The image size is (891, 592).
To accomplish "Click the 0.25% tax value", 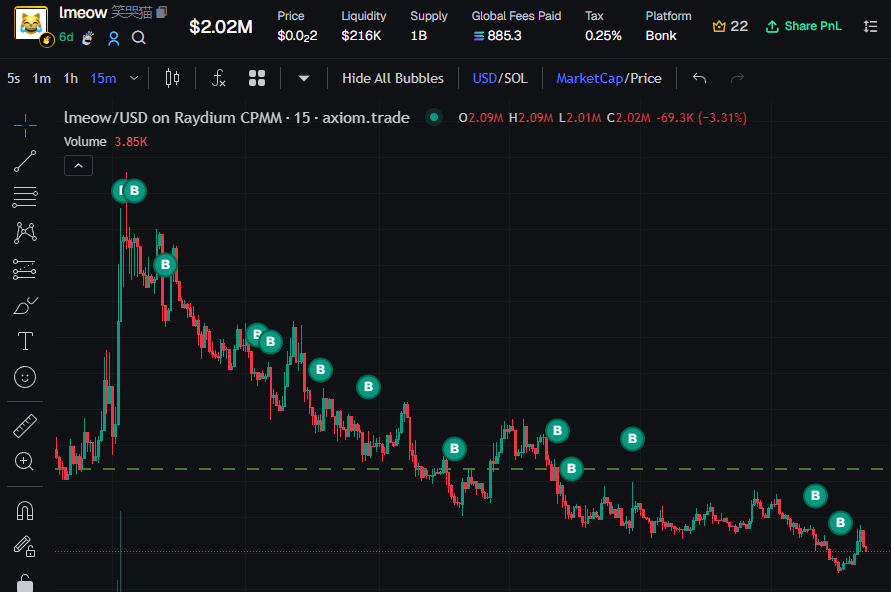I will pyautogui.click(x=603, y=36).
